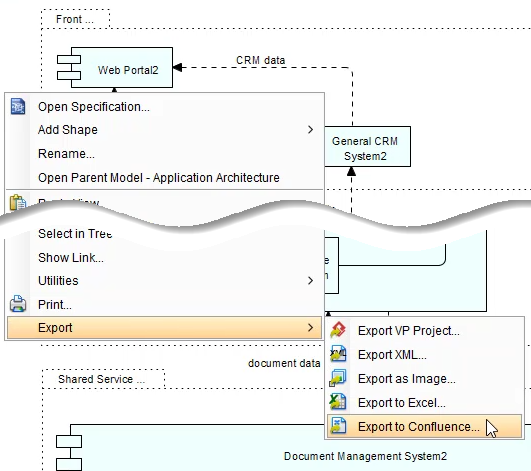Image resolution: width=531 pixels, height=471 pixels.
Task: Expand the Add Shape submenu arrow
Action: pyautogui.click(x=311, y=129)
